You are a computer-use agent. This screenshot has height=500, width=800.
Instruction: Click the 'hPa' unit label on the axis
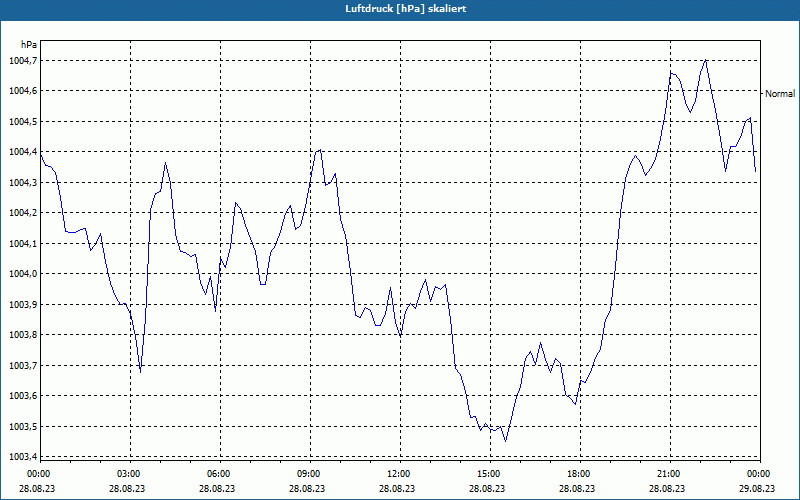tap(29, 44)
